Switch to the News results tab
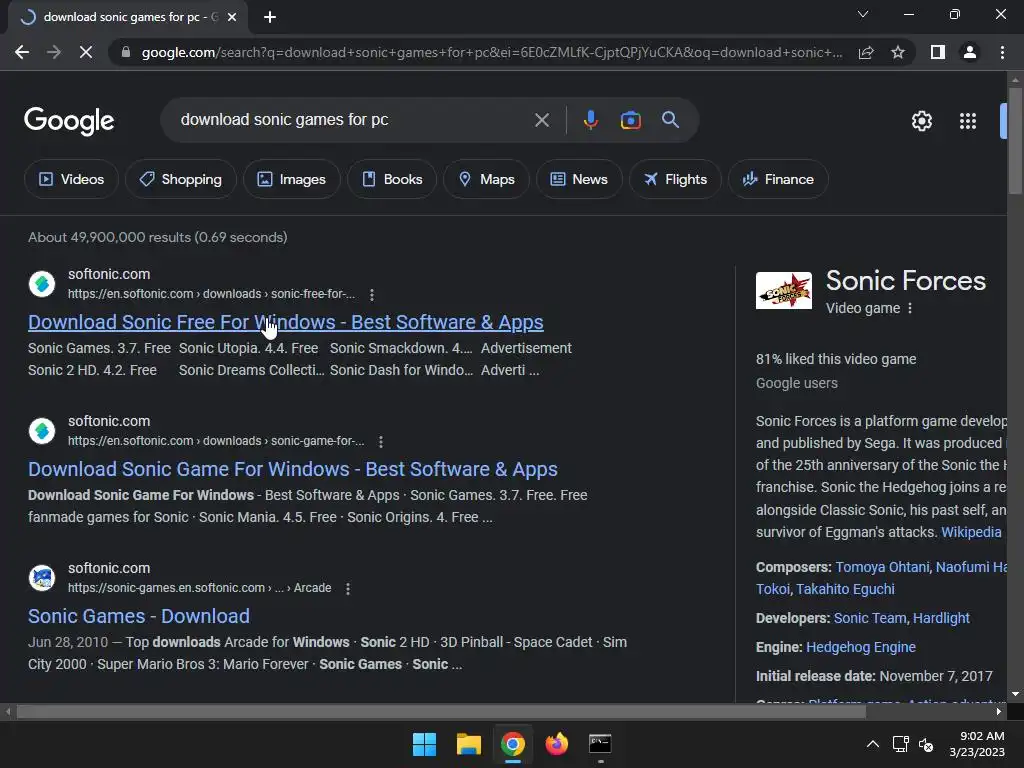 click(x=579, y=179)
